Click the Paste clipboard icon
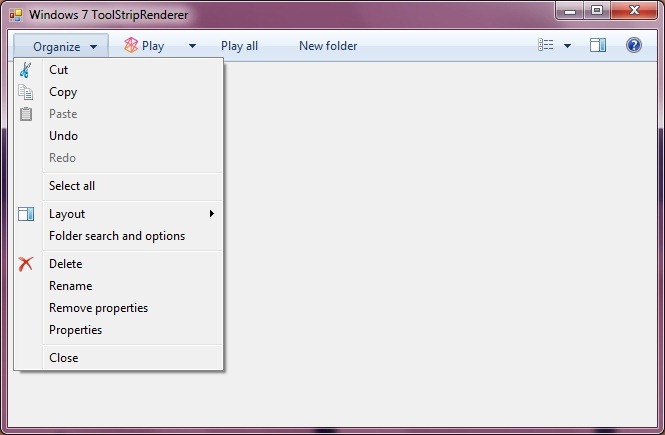The height and width of the screenshot is (435, 665). pos(26,114)
